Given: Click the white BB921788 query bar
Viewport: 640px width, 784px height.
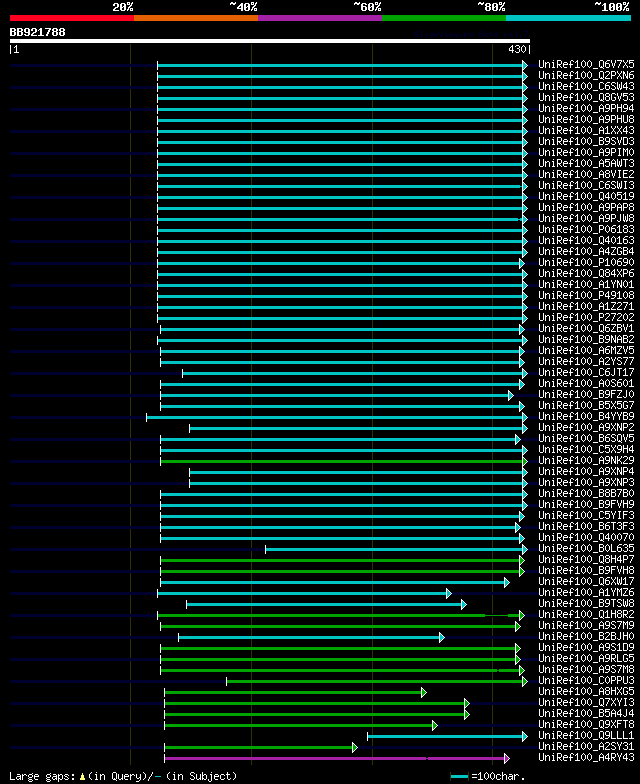Looking at the screenshot, I should click(x=270, y=41).
